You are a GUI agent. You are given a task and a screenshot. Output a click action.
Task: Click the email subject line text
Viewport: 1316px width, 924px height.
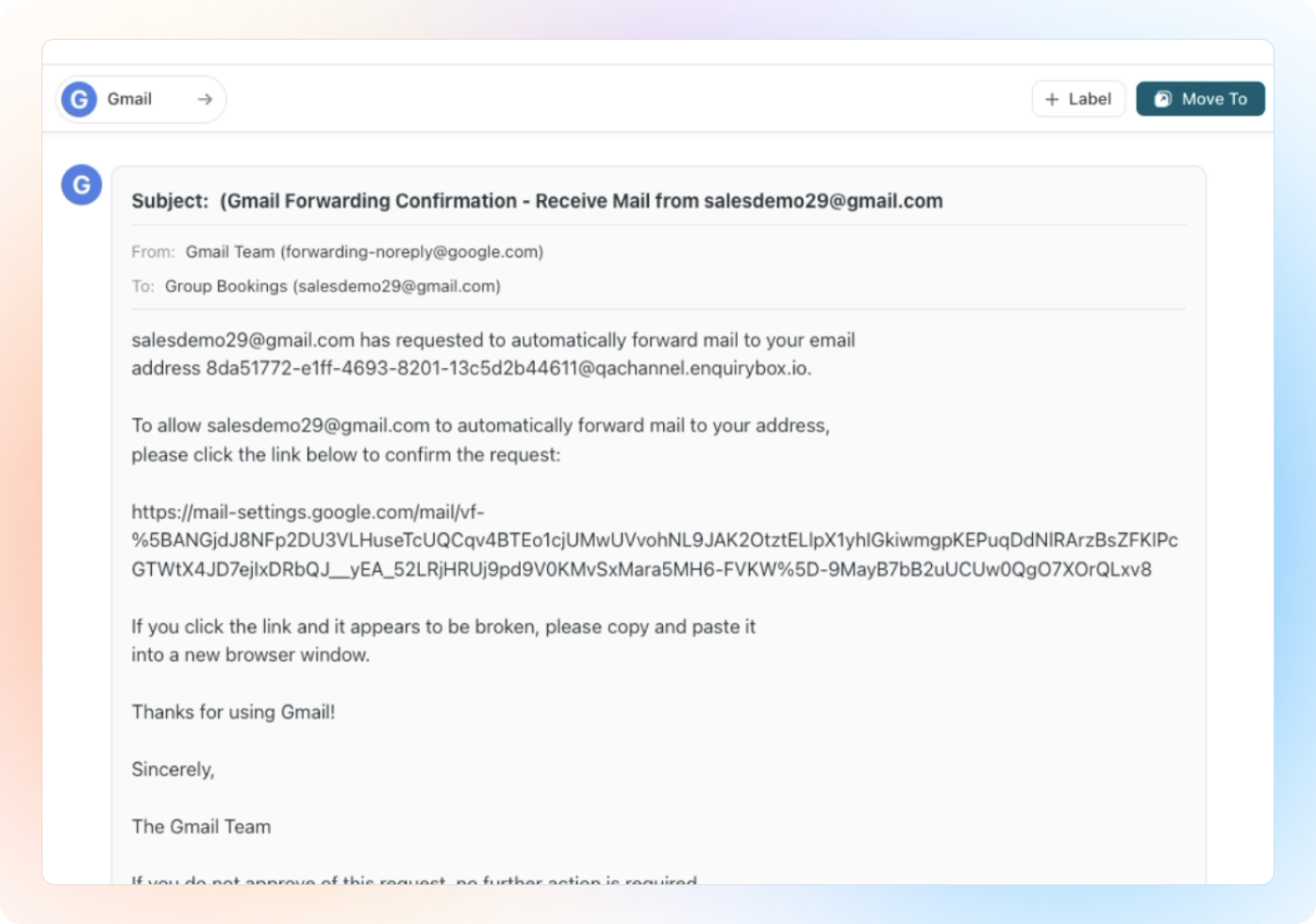coord(537,201)
